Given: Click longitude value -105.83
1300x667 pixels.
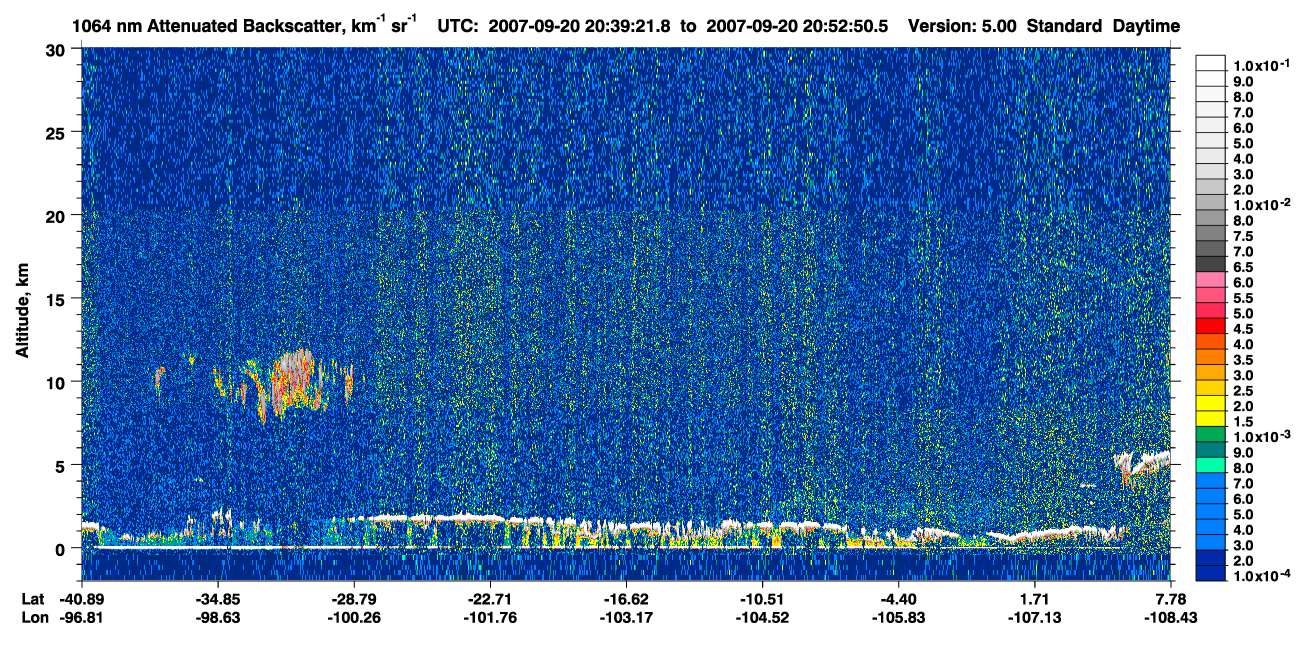Looking at the screenshot, I should click(x=898, y=617).
